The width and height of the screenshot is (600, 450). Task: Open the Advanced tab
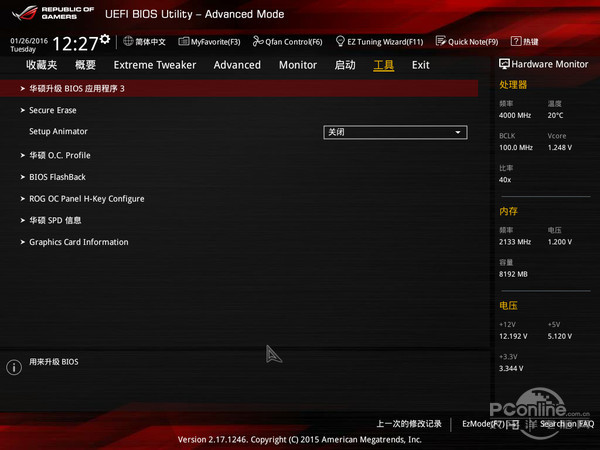point(237,65)
